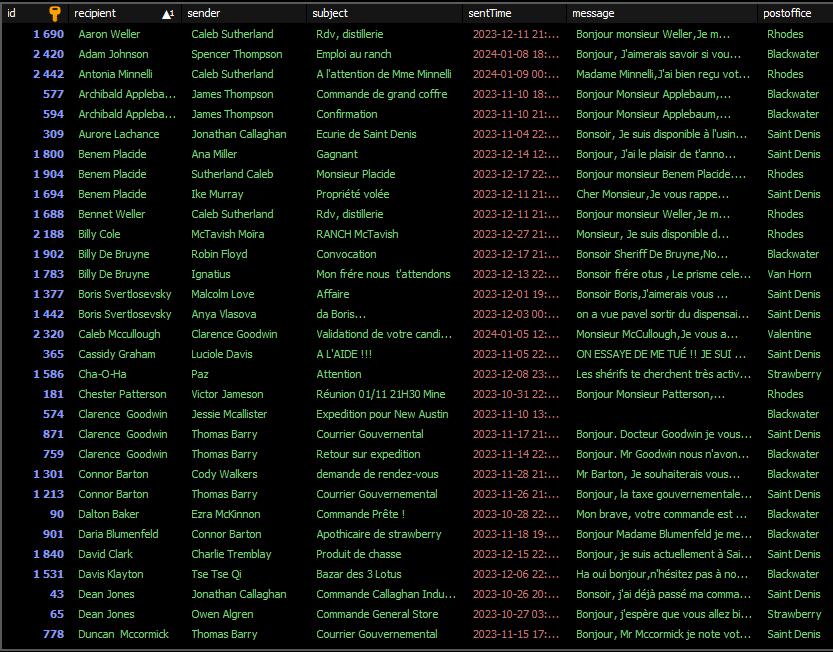Image resolution: width=833 pixels, height=652 pixels.
Task: Select postoffice cell Valentine
Action: (789, 334)
